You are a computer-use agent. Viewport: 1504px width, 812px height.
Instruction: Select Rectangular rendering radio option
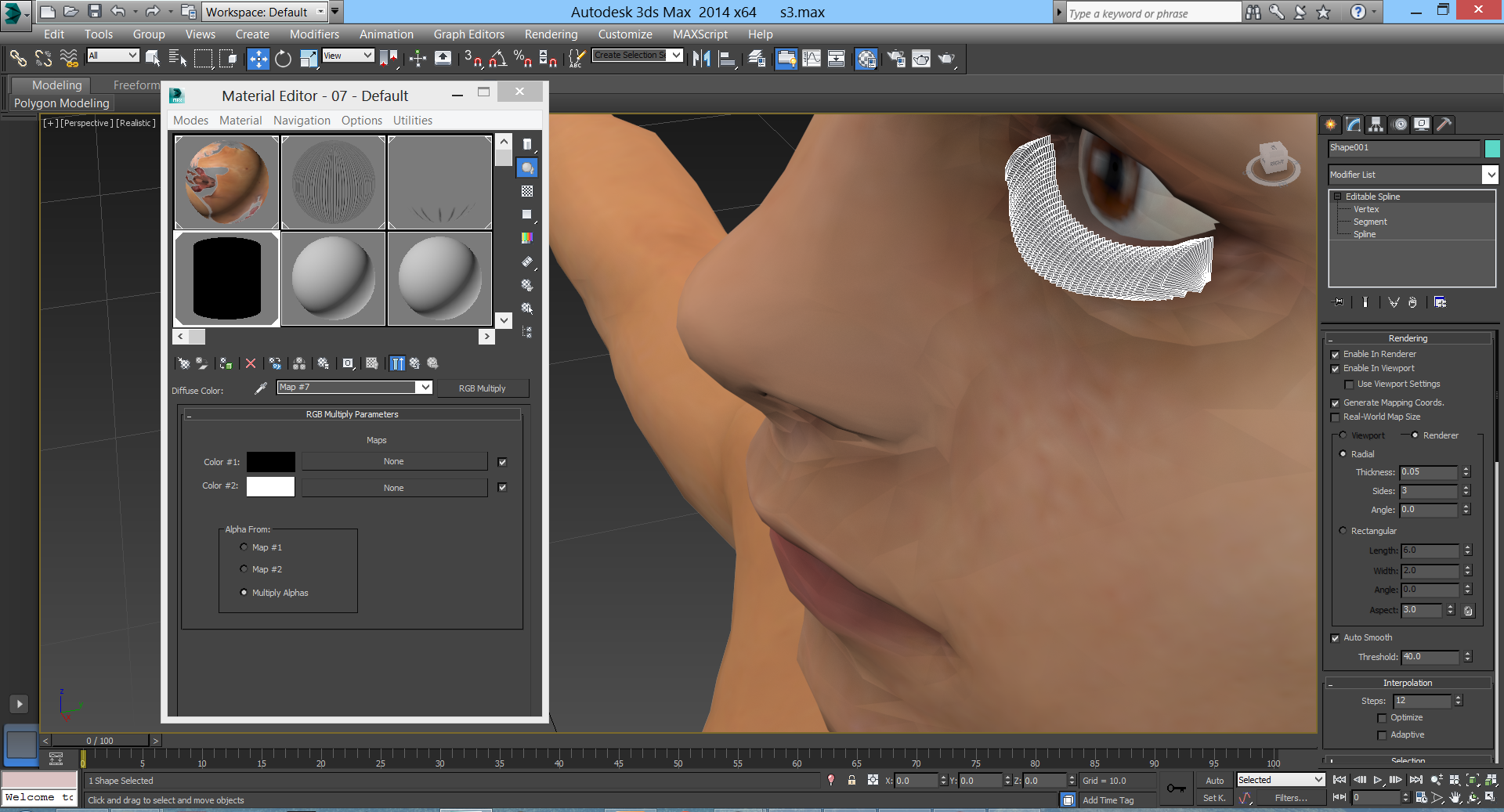(x=1343, y=531)
